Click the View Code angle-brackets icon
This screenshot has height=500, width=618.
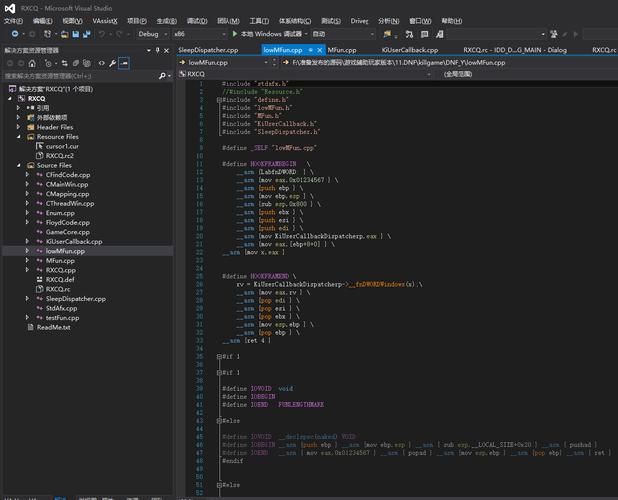pyautogui.click(x=102, y=63)
